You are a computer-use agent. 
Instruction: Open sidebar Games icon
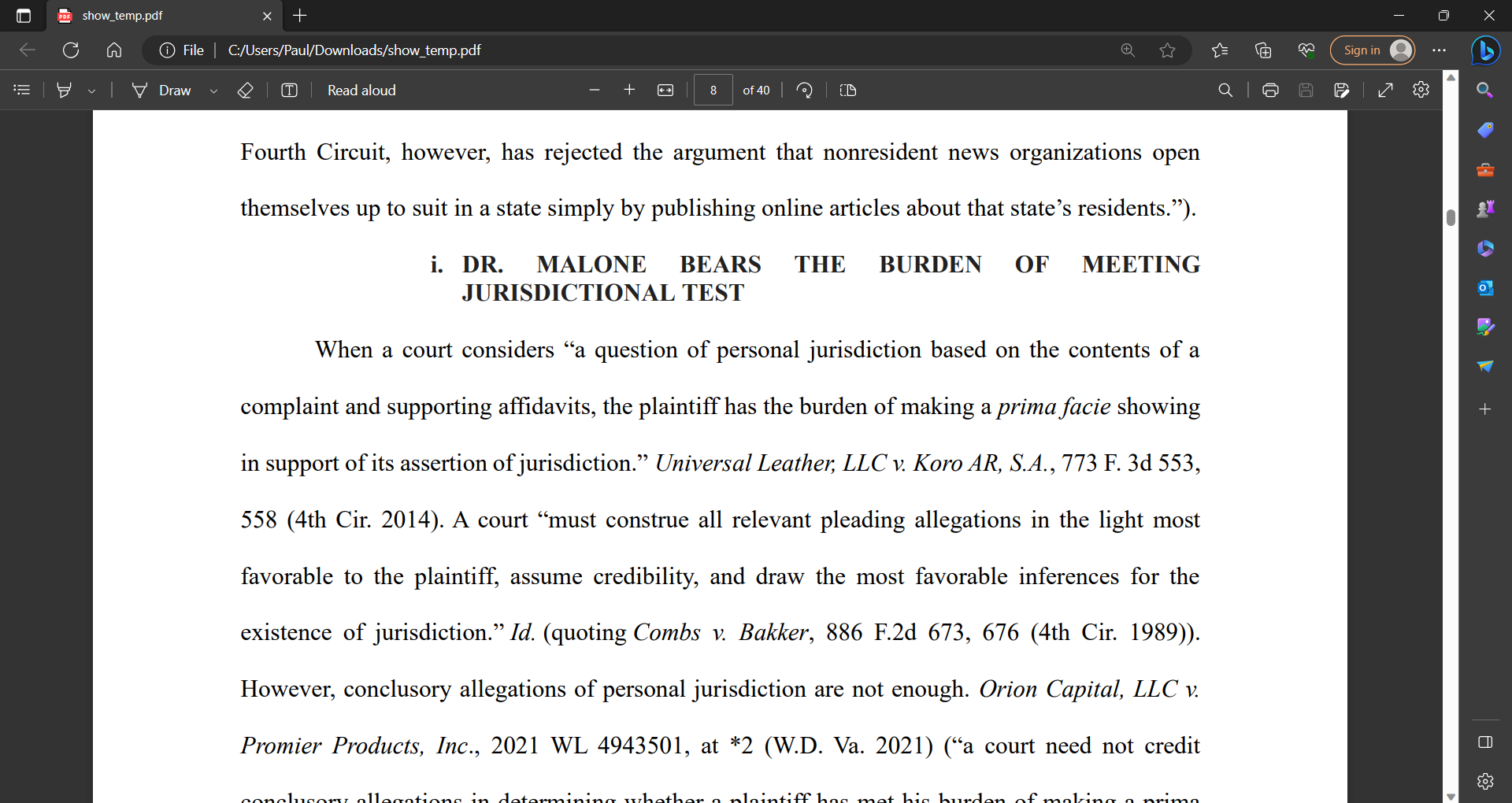click(1485, 209)
